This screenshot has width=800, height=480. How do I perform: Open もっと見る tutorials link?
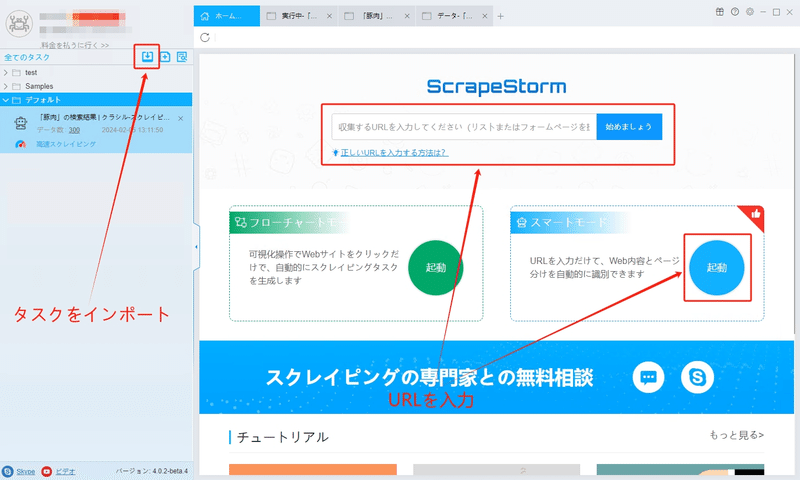coord(737,435)
